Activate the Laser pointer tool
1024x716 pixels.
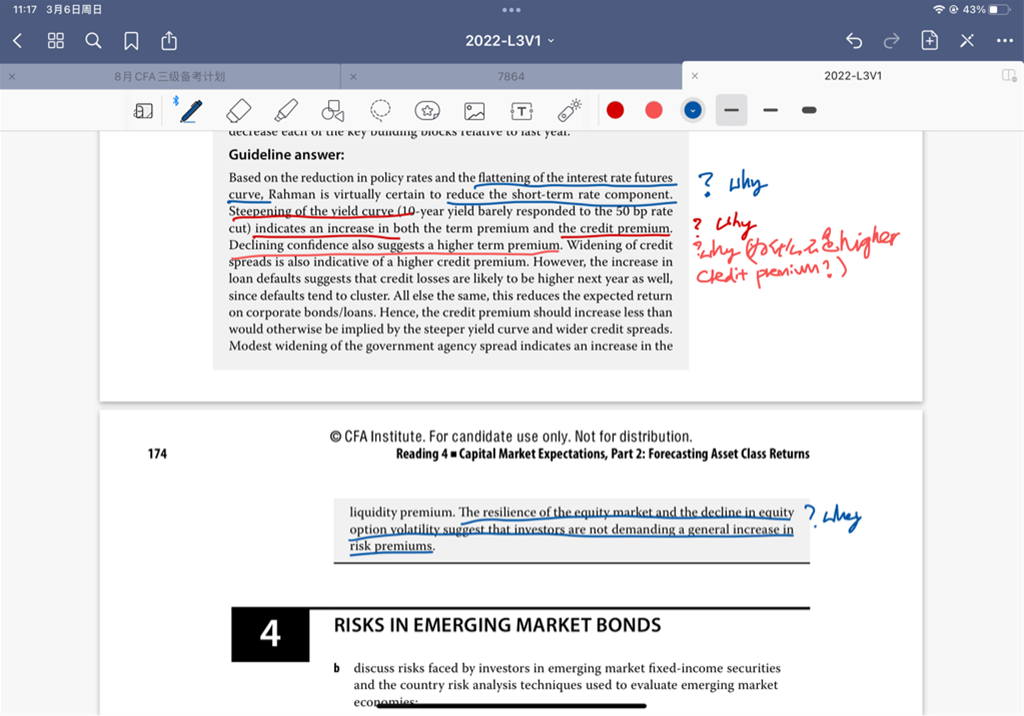coord(569,110)
